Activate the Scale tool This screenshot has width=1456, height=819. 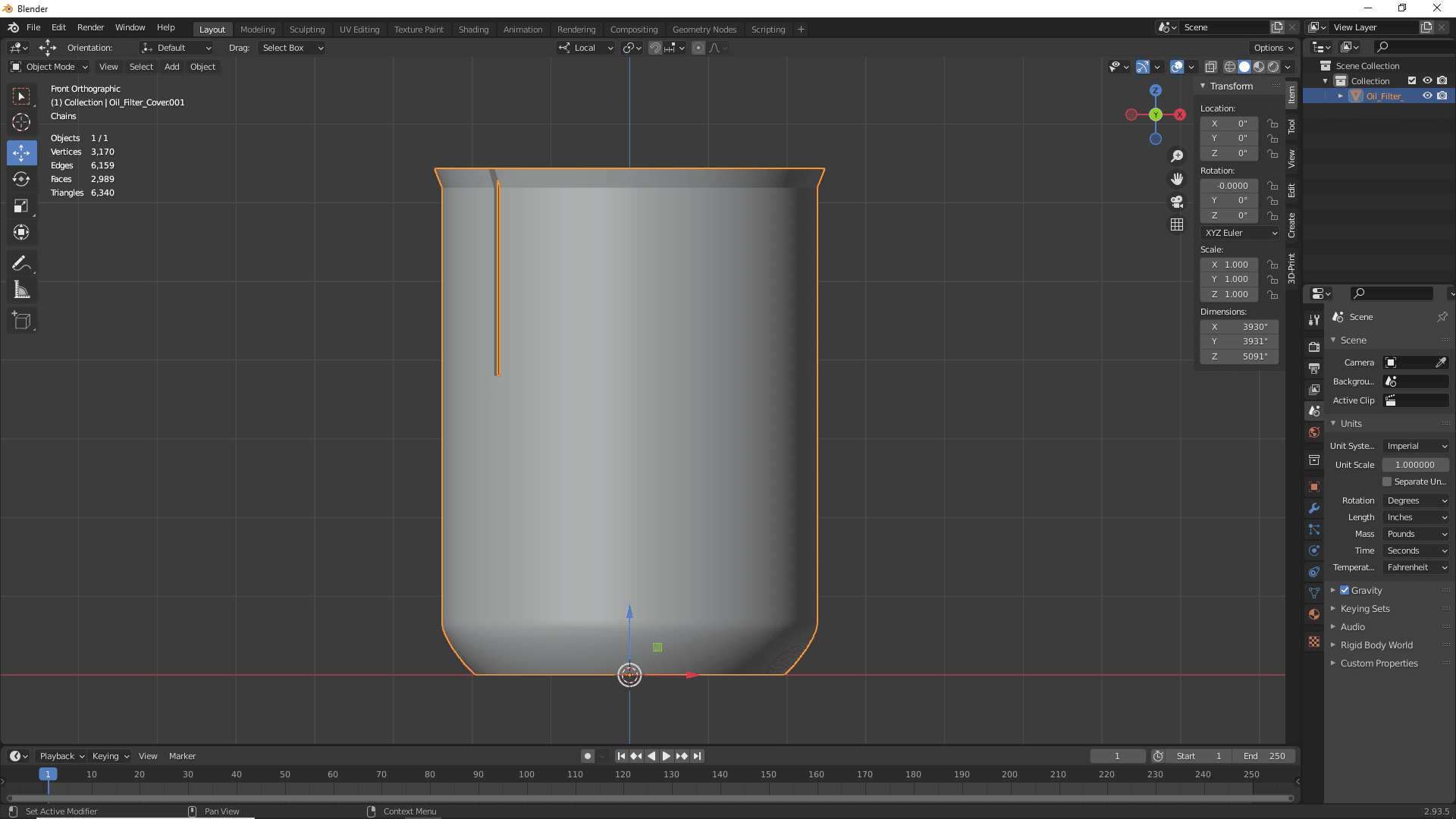pyautogui.click(x=21, y=206)
